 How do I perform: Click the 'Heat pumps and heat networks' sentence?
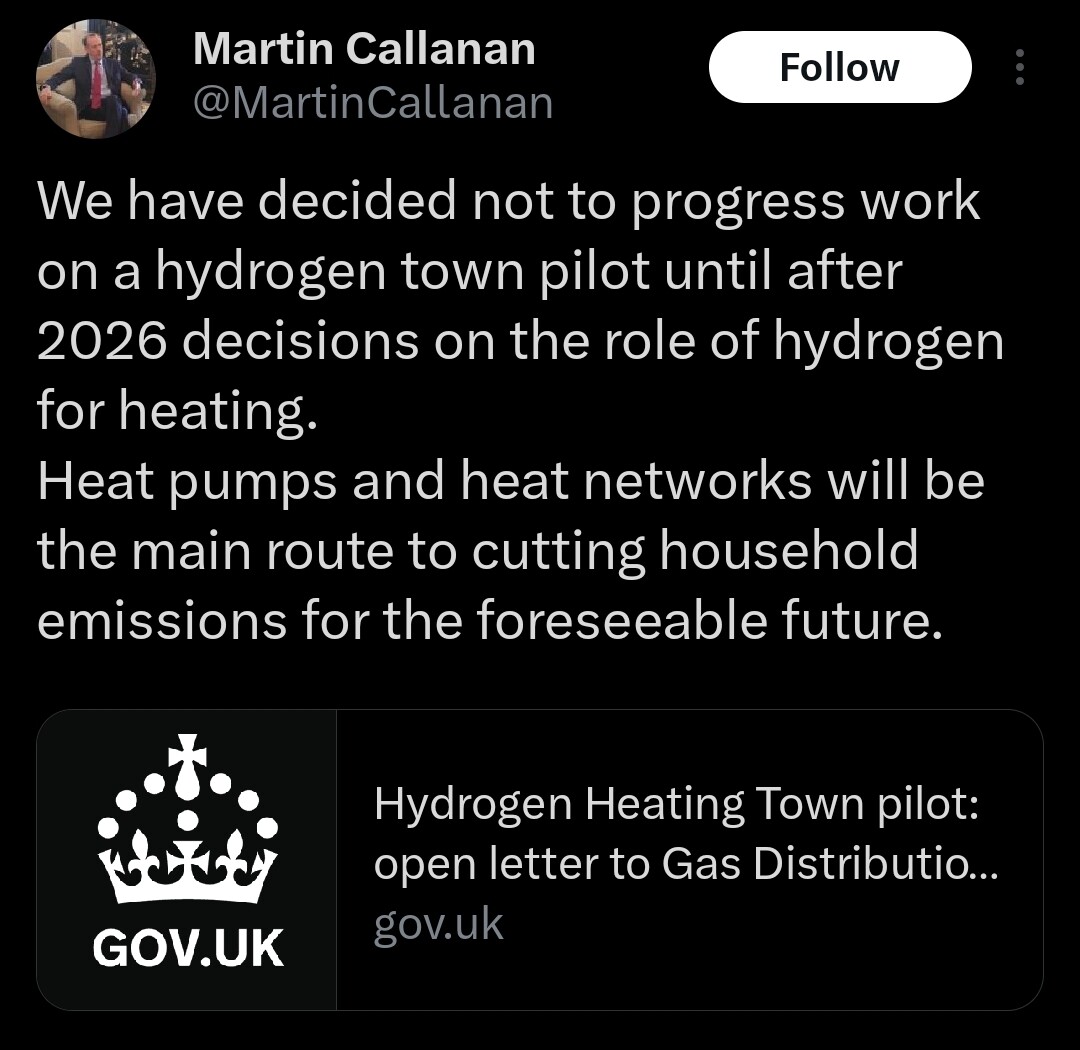[x=511, y=481]
